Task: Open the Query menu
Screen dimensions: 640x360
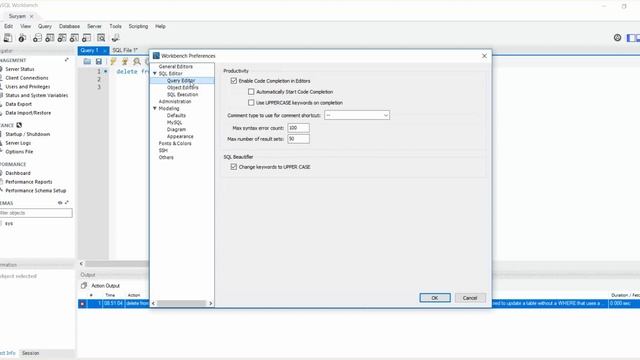Action: 45,26
